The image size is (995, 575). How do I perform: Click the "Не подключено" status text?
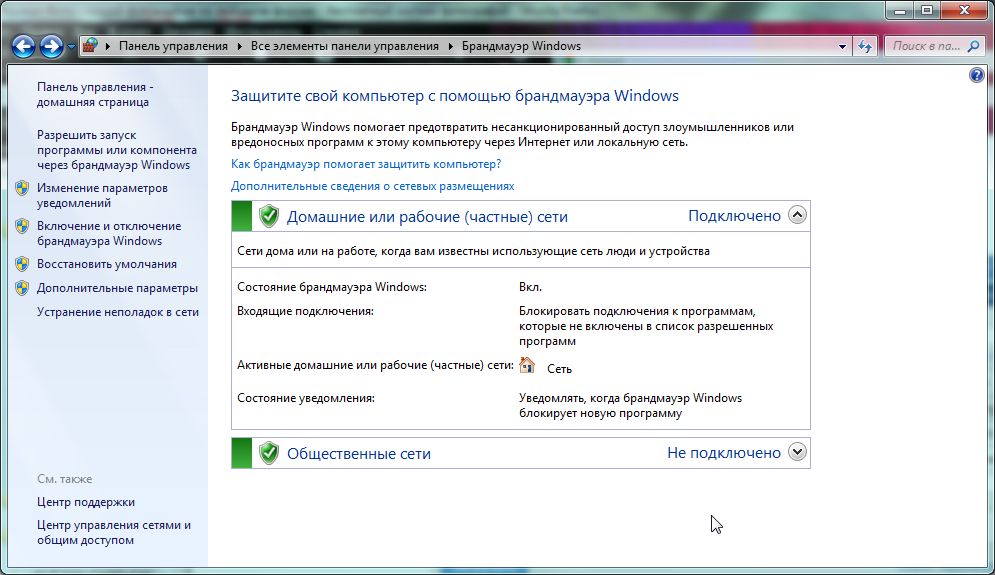(x=723, y=453)
